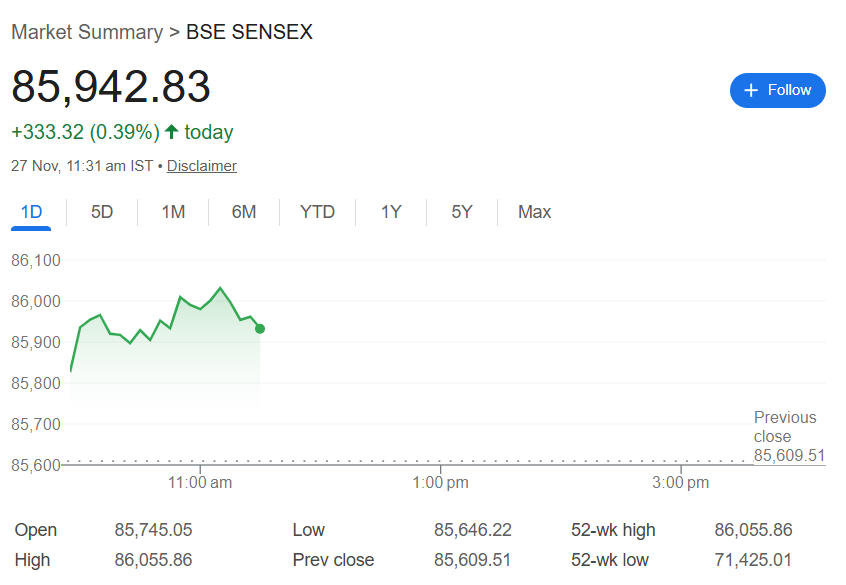Image resolution: width=846 pixels, height=585 pixels.
Task: Open the Disclaimer link
Action: tap(202, 166)
